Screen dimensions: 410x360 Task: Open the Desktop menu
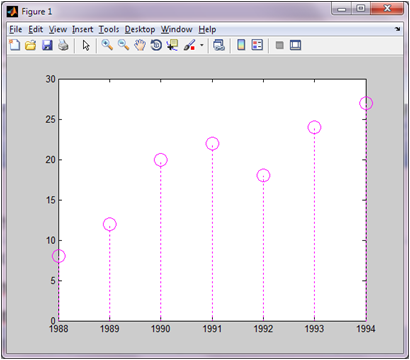pyautogui.click(x=140, y=30)
